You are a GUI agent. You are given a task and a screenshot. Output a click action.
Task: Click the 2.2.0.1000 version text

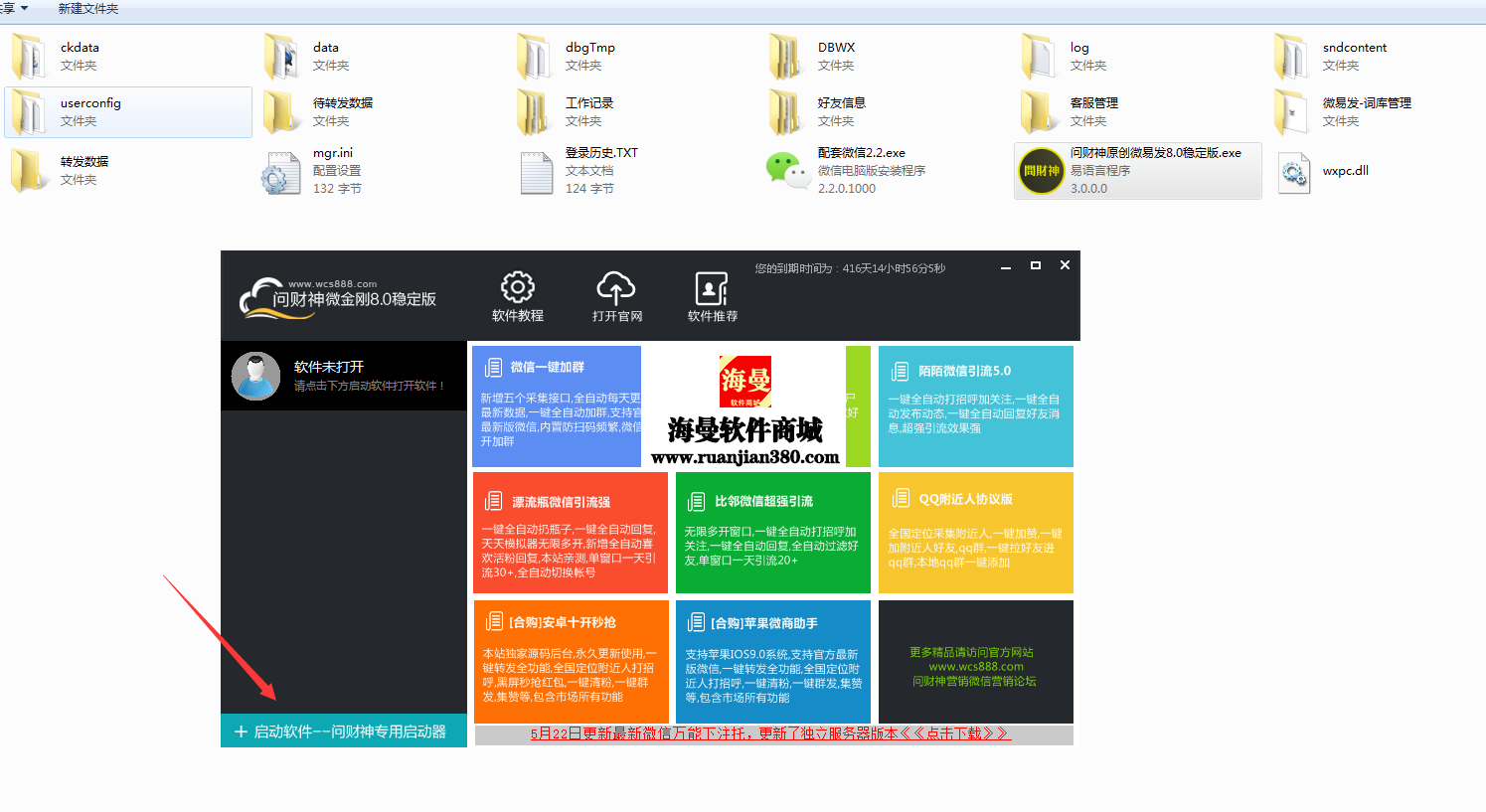(847, 189)
